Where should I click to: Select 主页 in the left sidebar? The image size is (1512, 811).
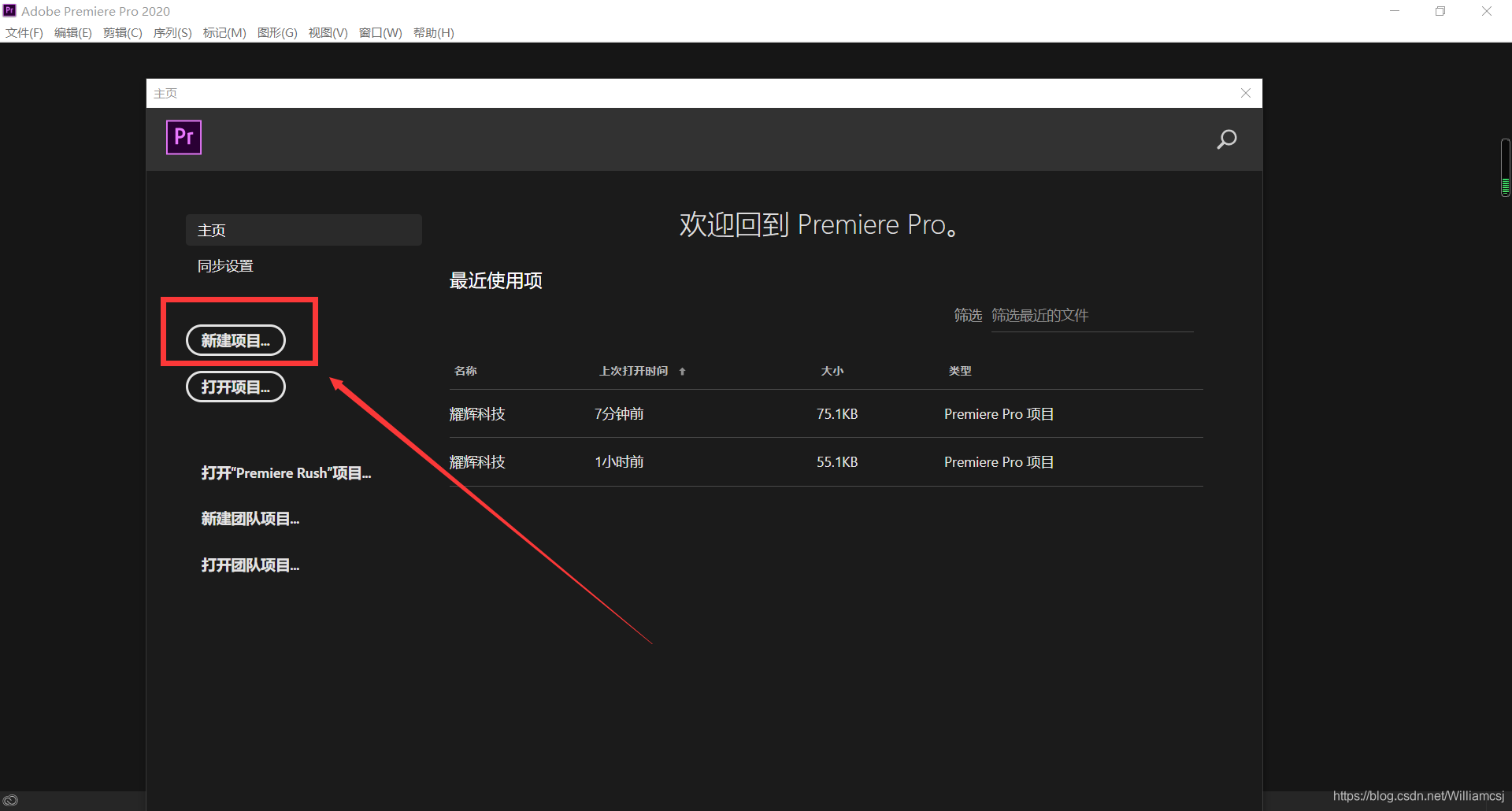coord(303,230)
